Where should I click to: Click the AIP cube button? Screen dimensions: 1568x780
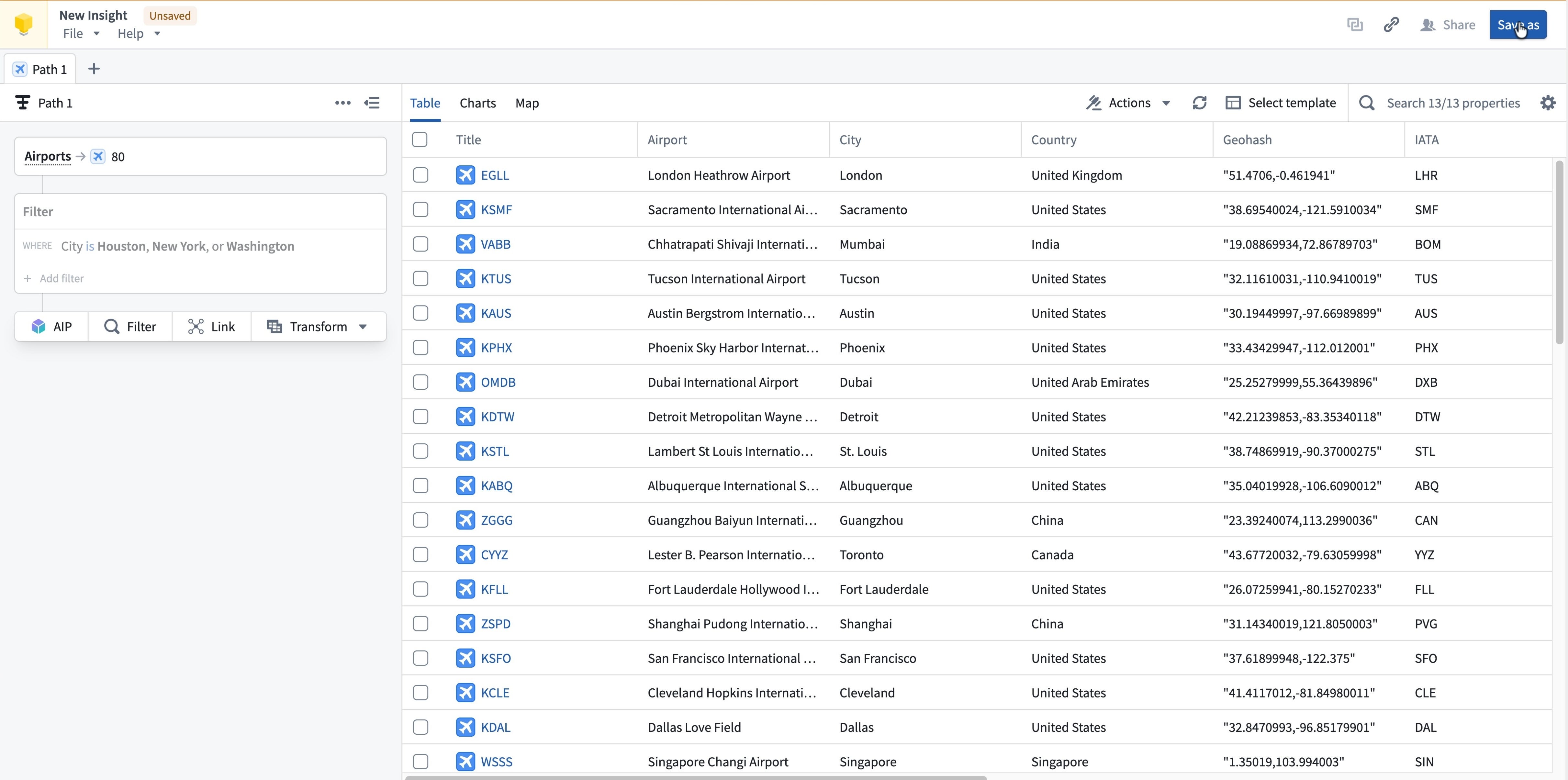coord(52,327)
